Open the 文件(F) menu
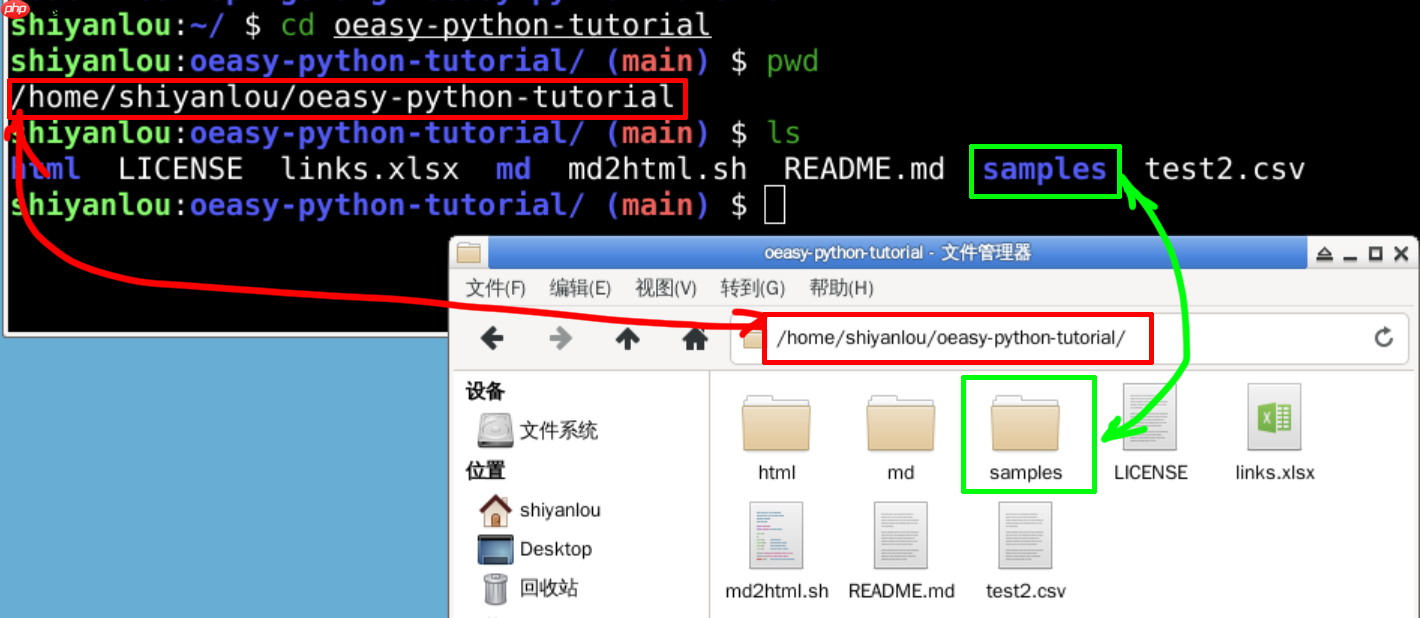 tap(495, 288)
